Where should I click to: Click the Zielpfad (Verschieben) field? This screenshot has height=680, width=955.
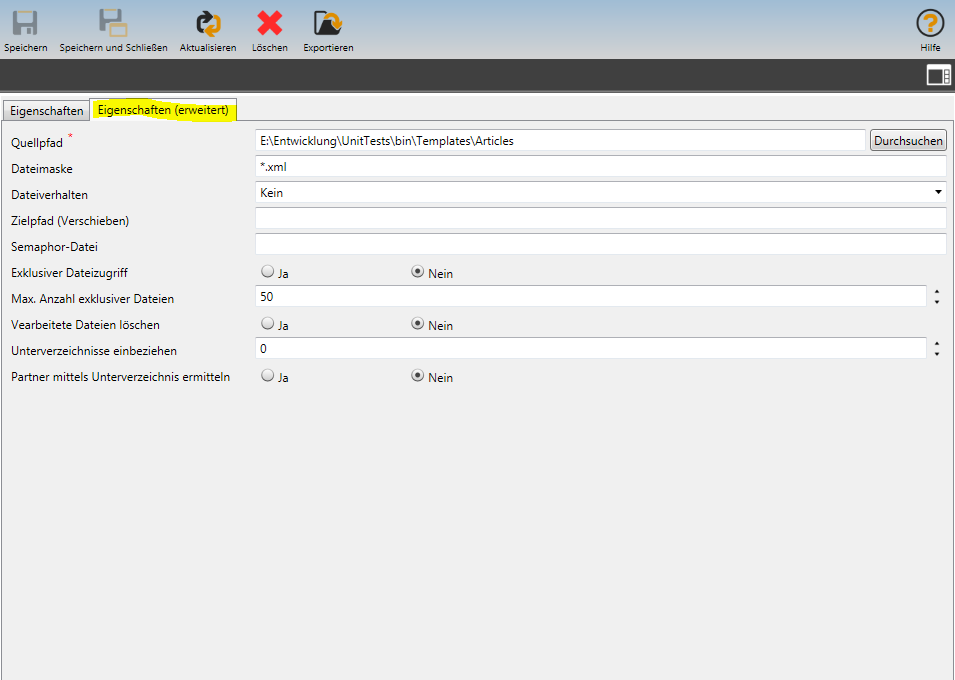(x=600, y=219)
